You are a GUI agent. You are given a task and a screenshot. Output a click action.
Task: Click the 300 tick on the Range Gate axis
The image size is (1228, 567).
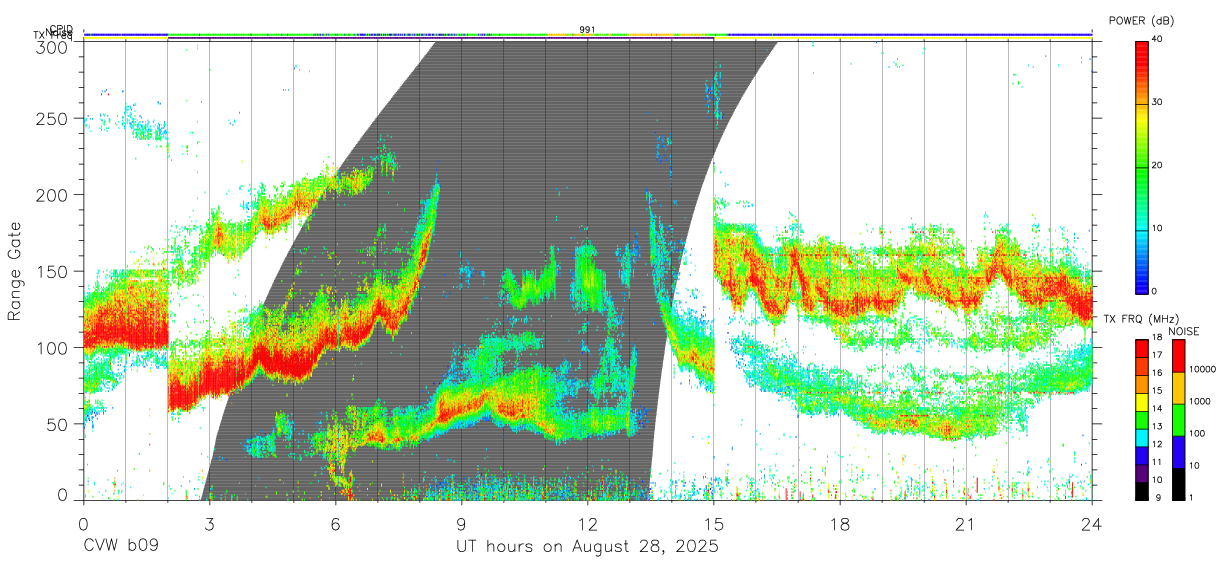pos(51,46)
